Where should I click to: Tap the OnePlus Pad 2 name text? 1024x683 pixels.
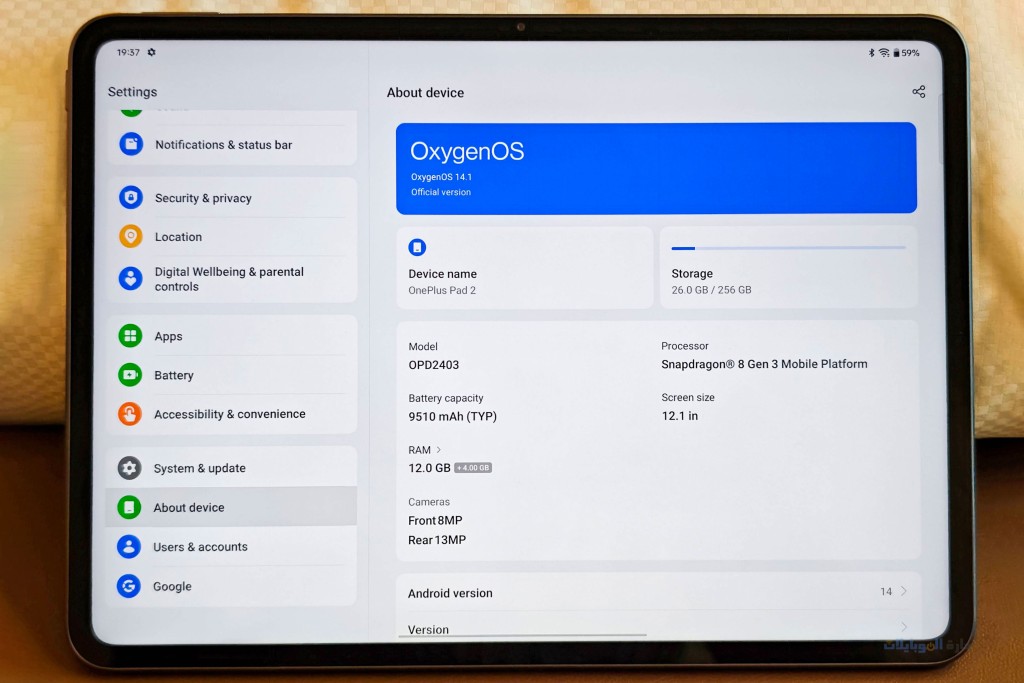point(442,291)
